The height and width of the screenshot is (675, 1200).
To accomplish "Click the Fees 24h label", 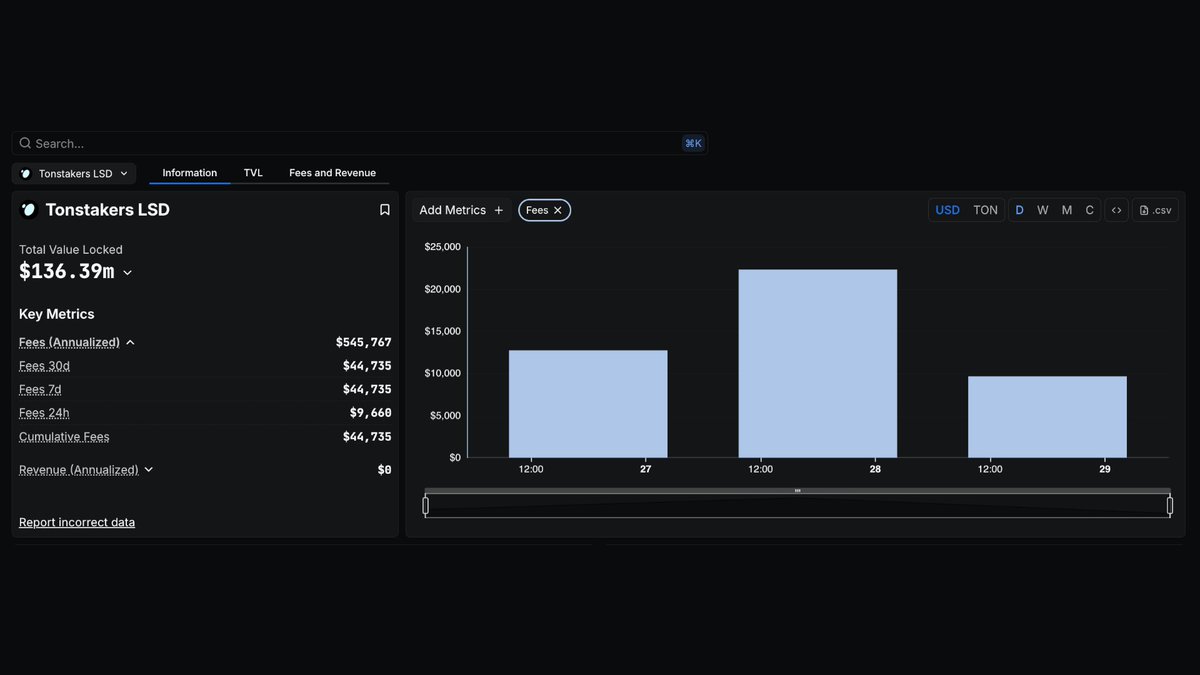I will tap(44, 413).
